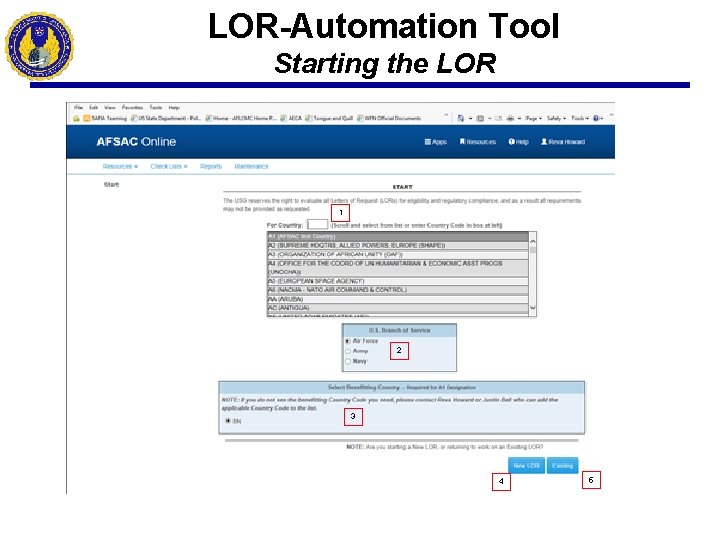The width and height of the screenshot is (720, 540).
Task: Select A5 European Space Agency row
Action: [x=398, y=281]
